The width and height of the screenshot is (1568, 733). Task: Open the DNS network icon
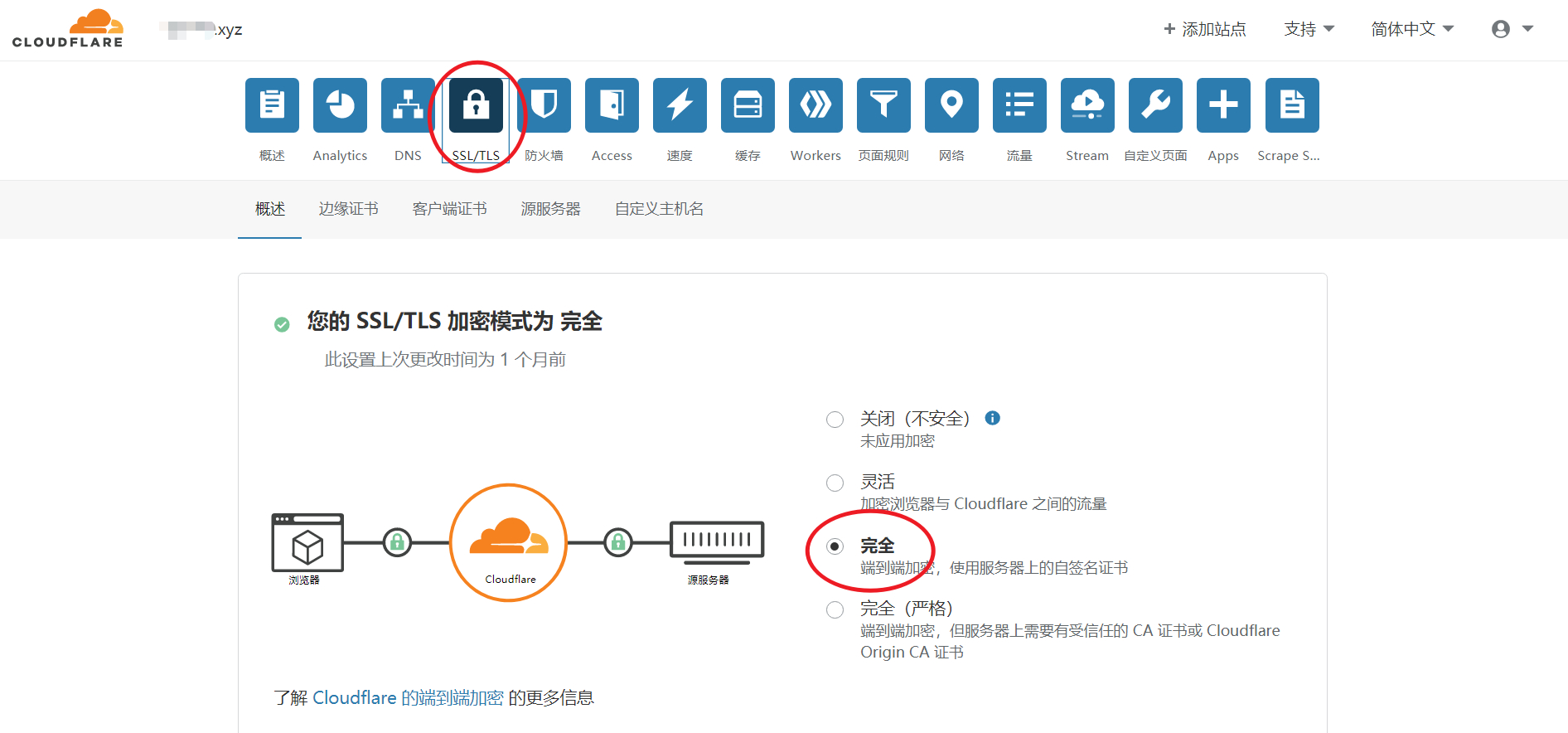tap(408, 105)
